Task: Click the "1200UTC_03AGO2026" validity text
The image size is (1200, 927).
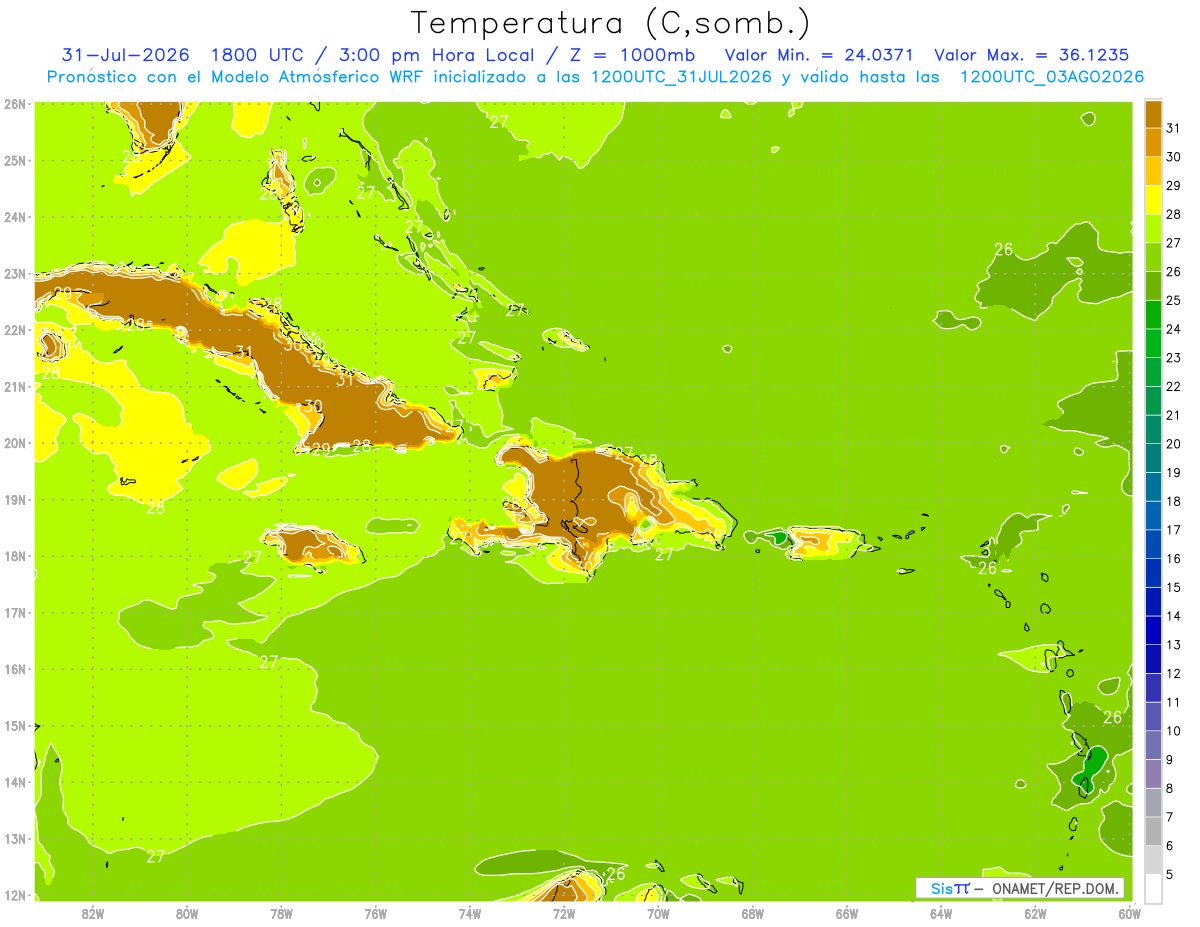Action: [x=1052, y=77]
